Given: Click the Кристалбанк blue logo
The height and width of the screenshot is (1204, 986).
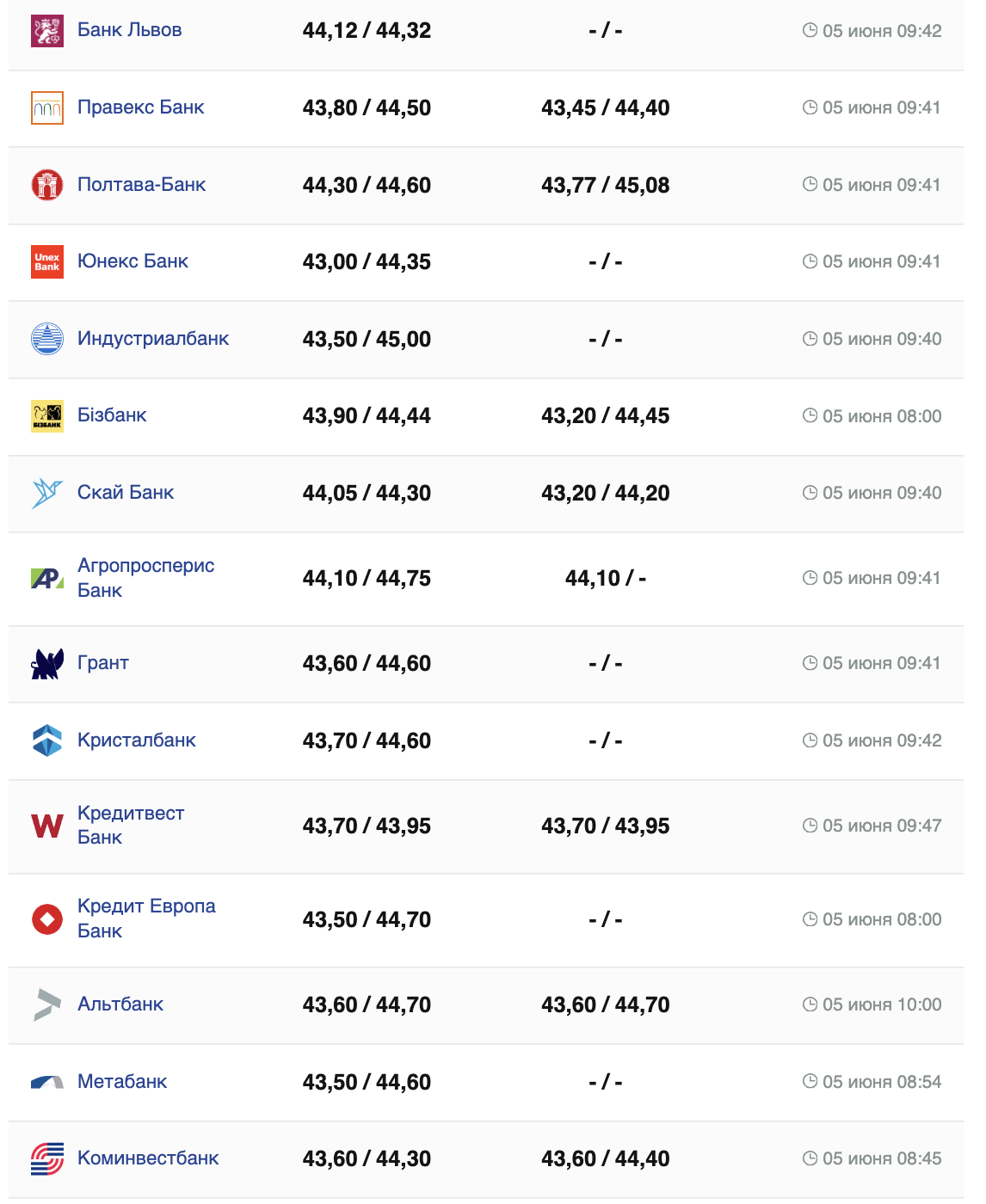Looking at the screenshot, I should click(47, 740).
